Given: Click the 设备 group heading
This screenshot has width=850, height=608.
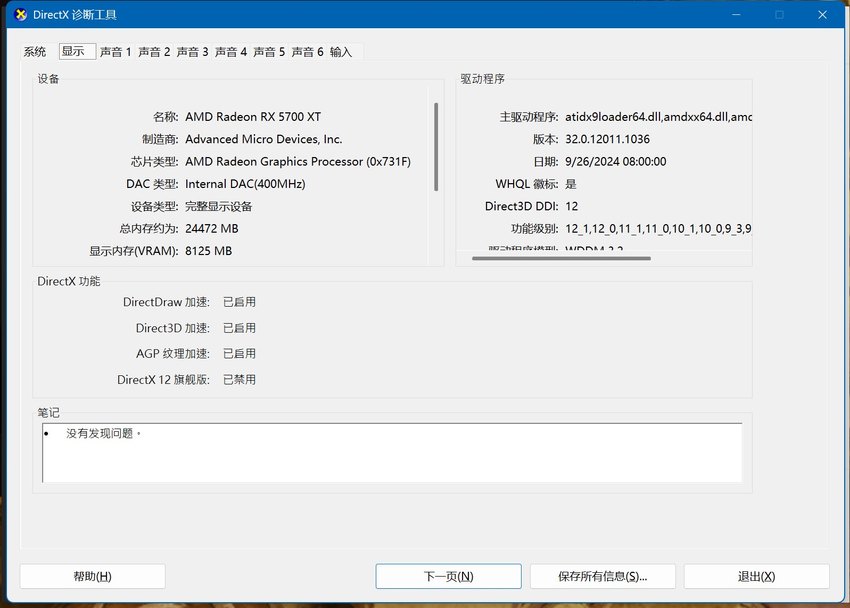Looking at the screenshot, I should tap(48, 79).
